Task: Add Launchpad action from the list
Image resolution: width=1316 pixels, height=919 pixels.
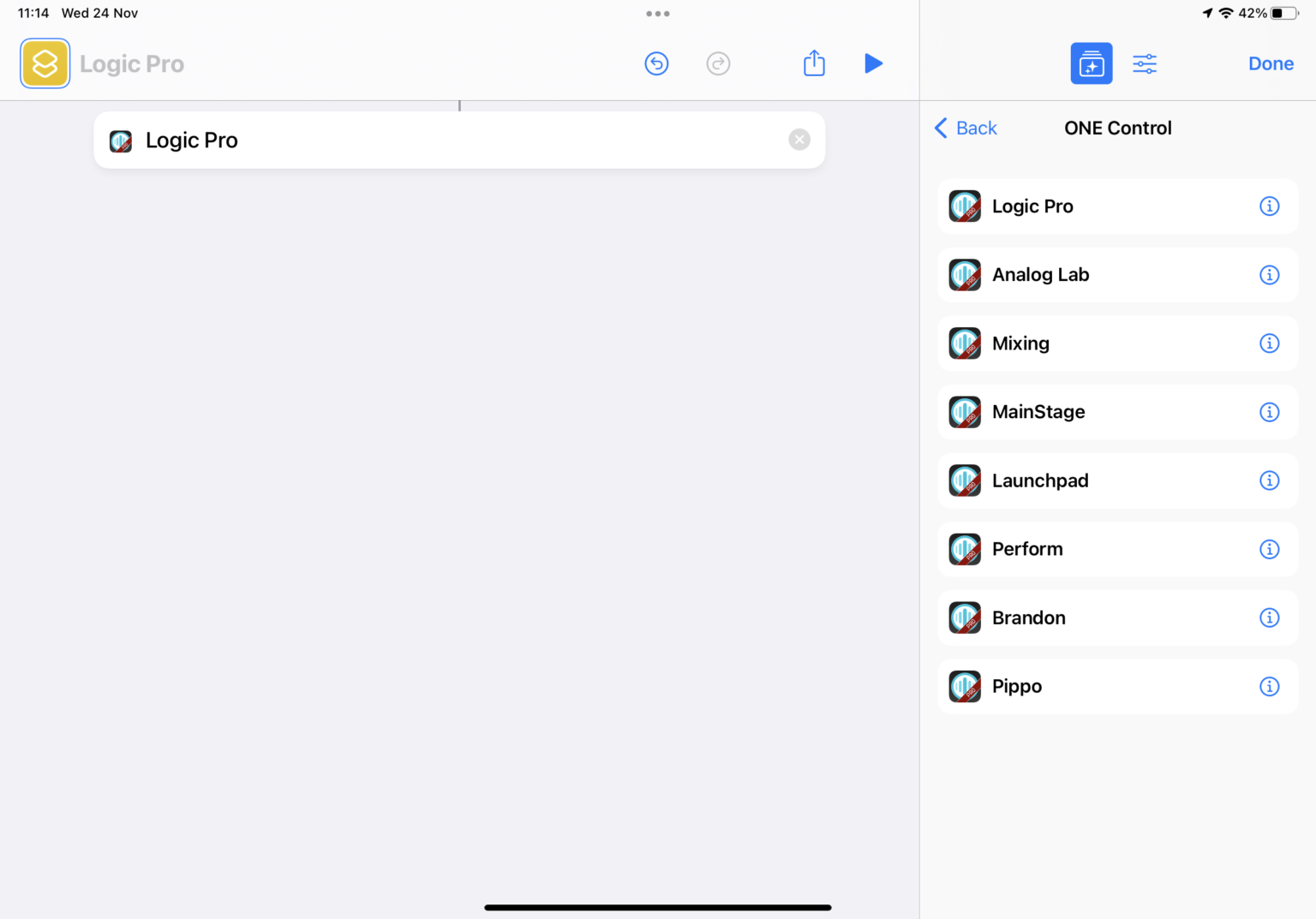Action: tap(1117, 480)
